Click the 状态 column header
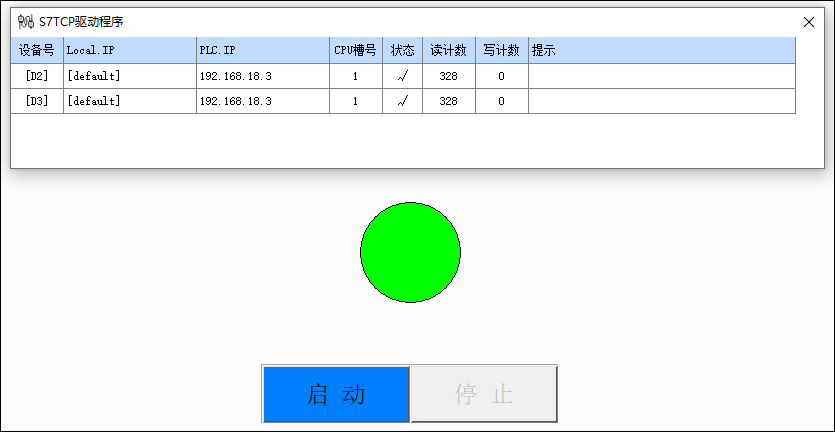835x432 pixels. click(x=403, y=51)
